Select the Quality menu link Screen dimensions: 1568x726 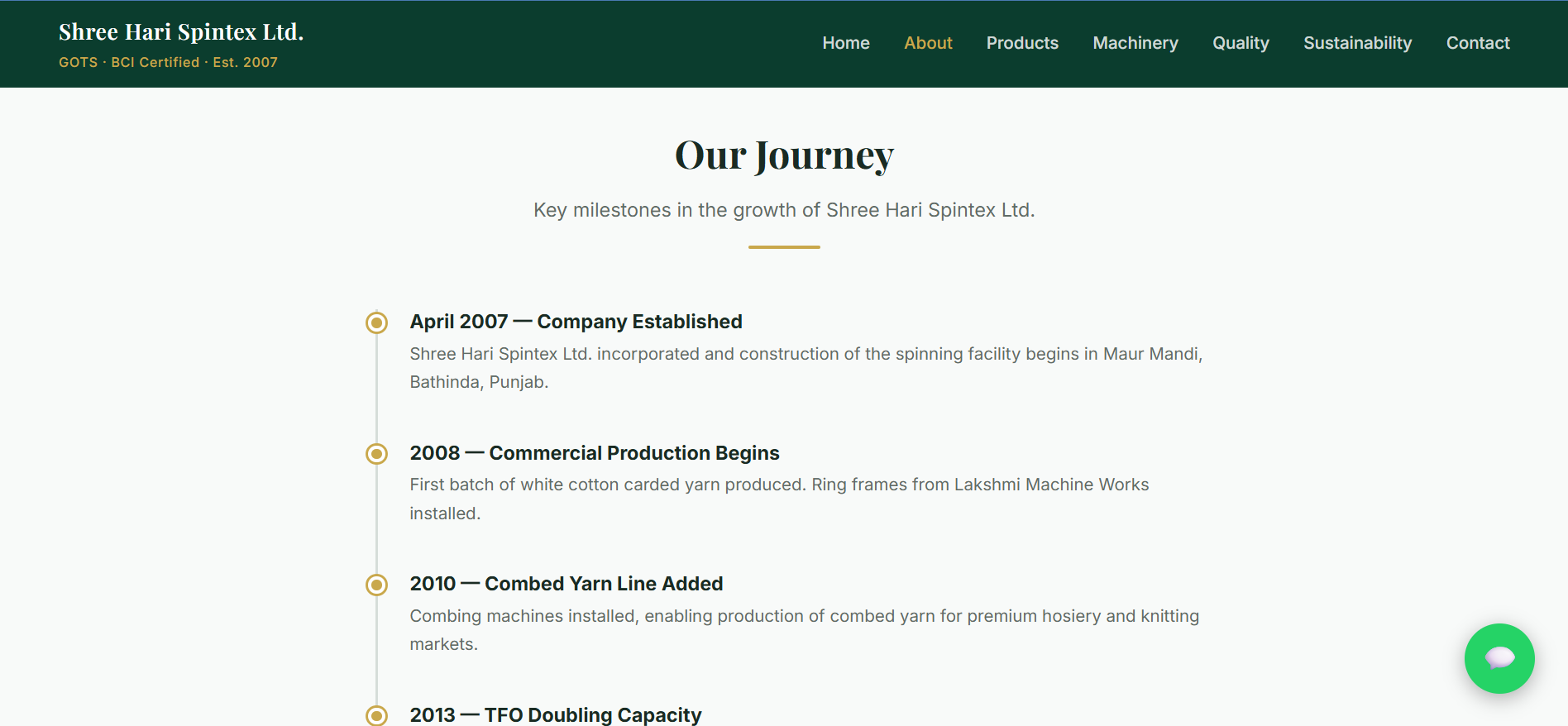click(x=1241, y=43)
